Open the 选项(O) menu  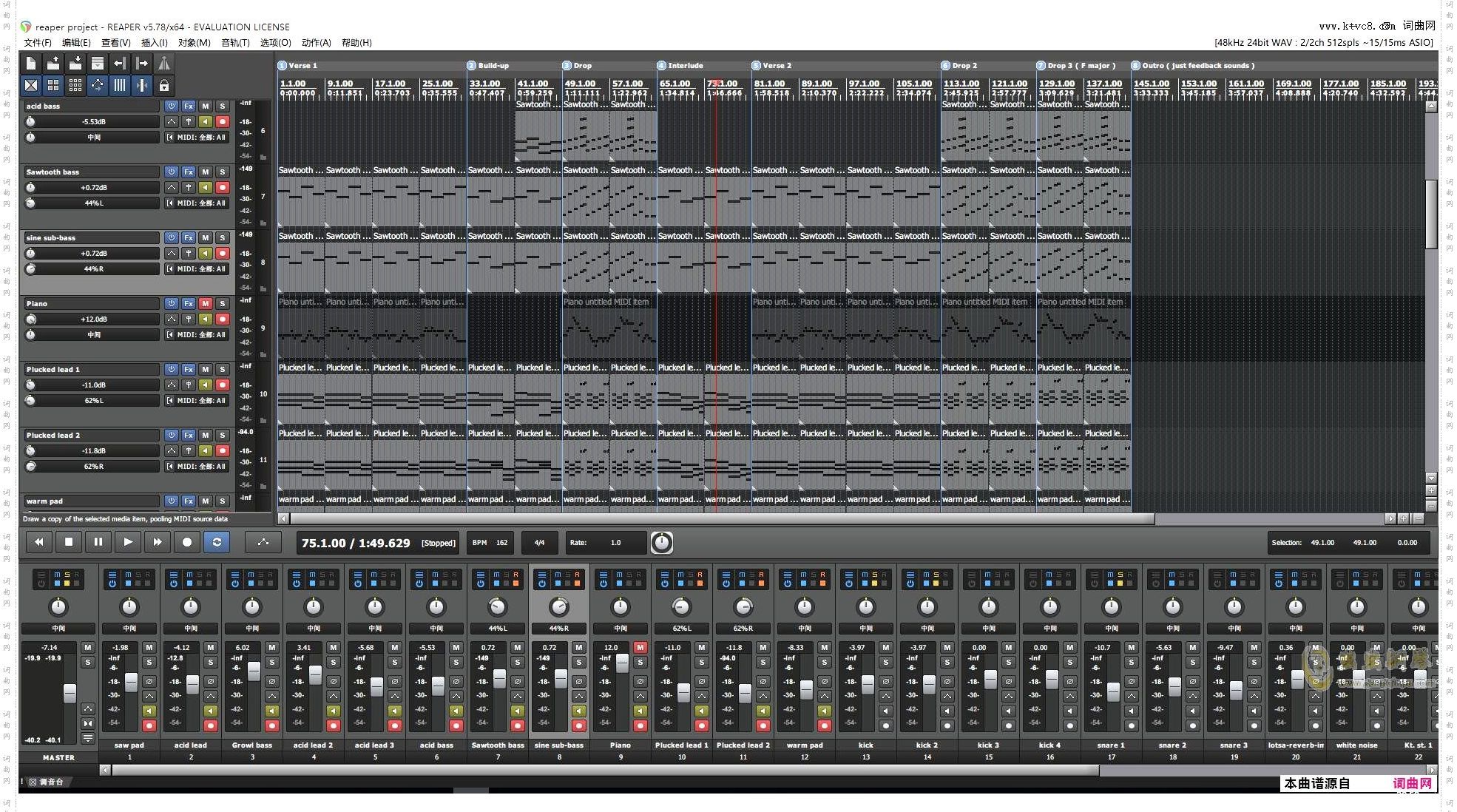click(275, 43)
